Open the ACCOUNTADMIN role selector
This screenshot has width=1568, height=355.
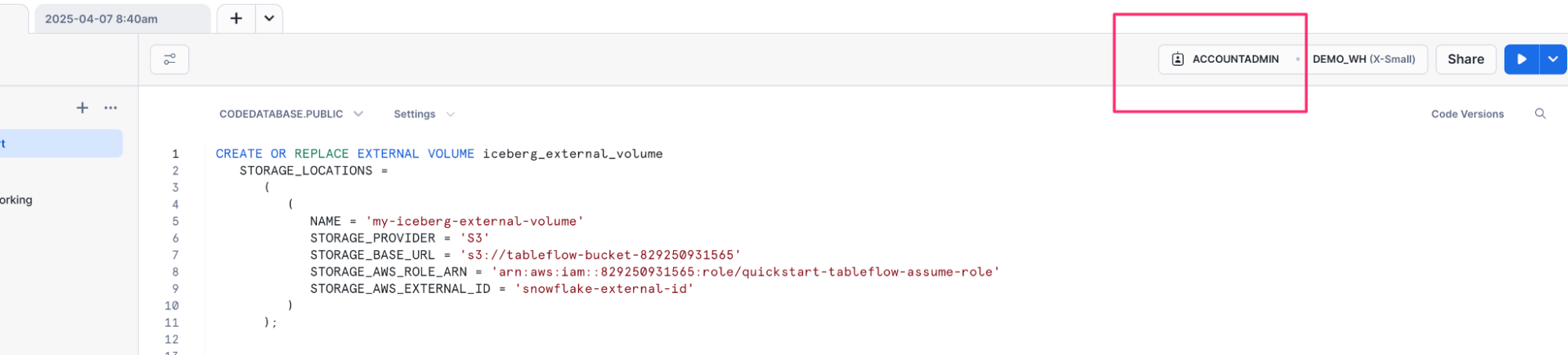point(1227,60)
